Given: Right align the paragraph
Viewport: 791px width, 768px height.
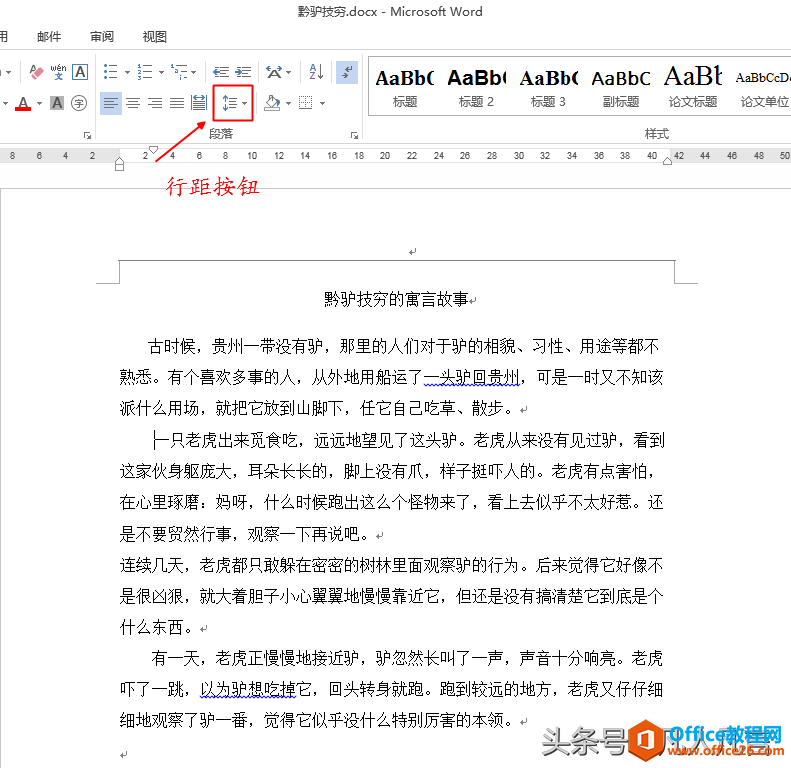Looking at the screenshot, I should click(155, 103).
